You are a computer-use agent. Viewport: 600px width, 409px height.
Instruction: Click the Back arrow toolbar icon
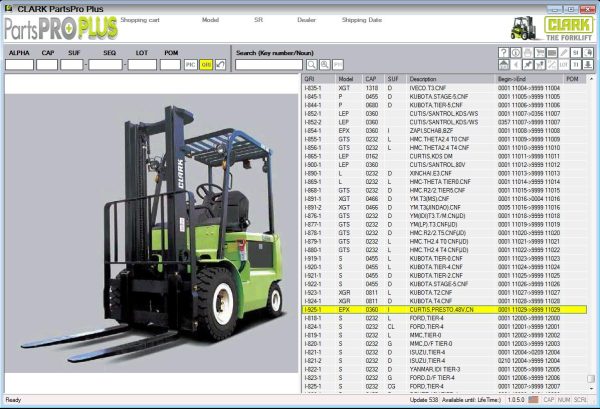click(516, 65)
